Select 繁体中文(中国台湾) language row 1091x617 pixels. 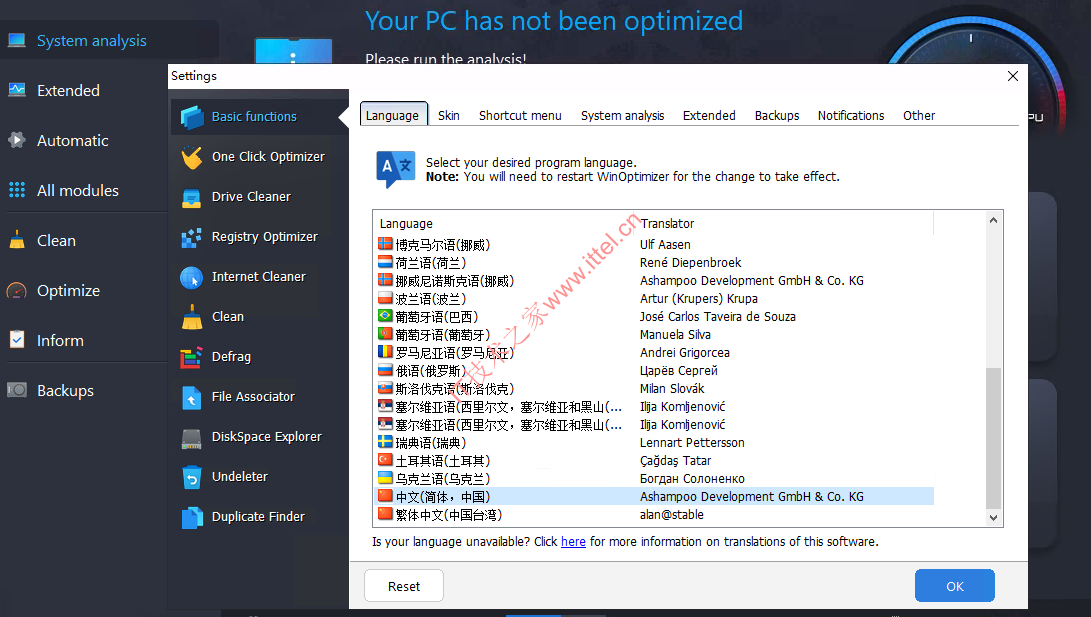654,514
